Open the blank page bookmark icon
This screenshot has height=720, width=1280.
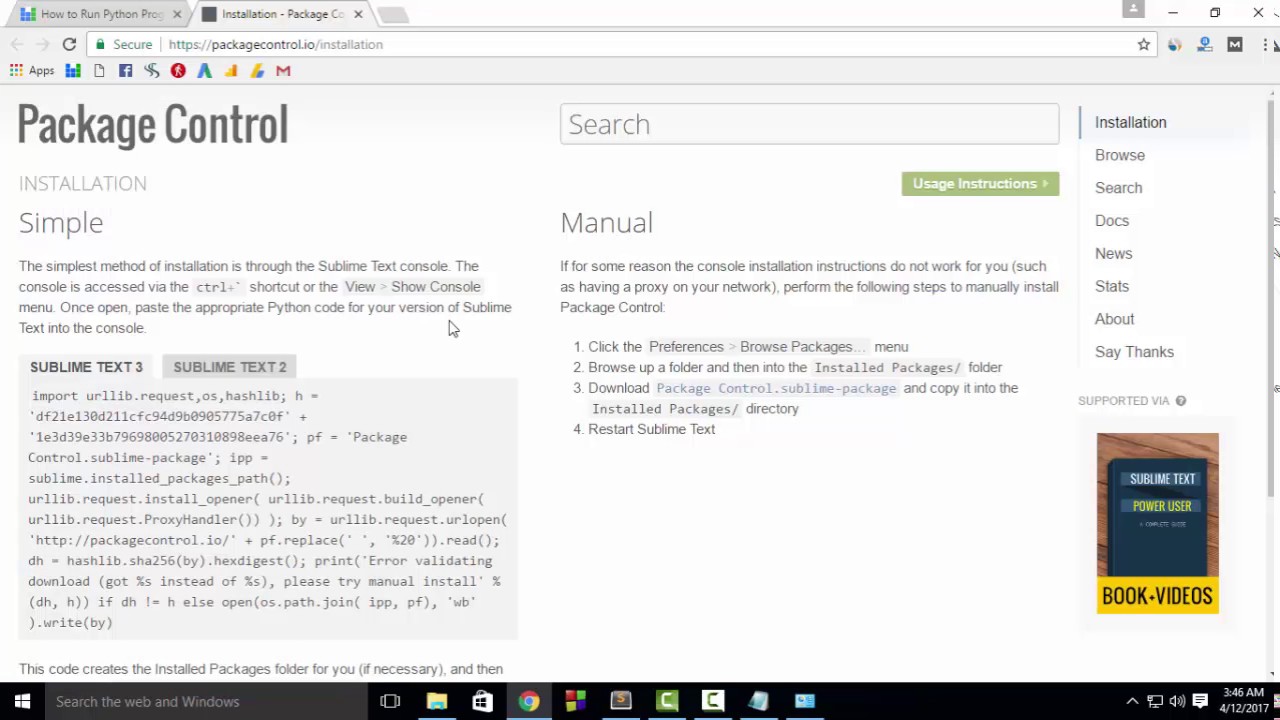[99, 71]
